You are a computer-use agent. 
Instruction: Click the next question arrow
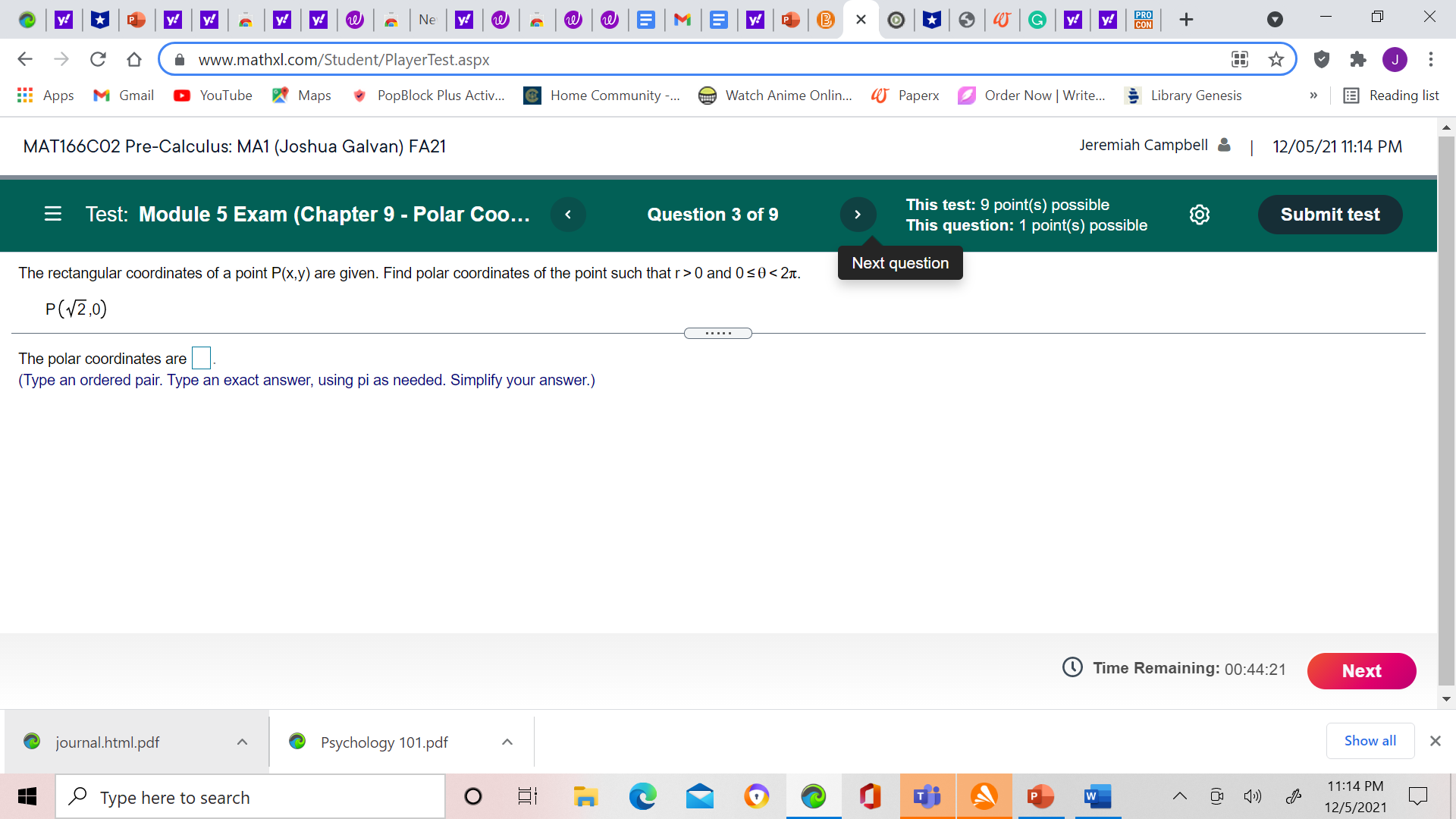[858, 215]
